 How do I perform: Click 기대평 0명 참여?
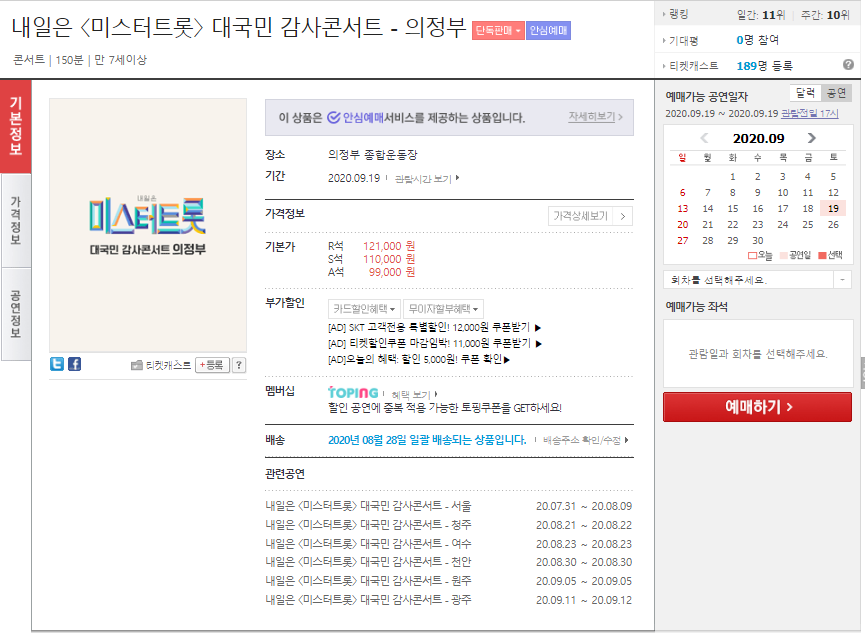(757, 40)
